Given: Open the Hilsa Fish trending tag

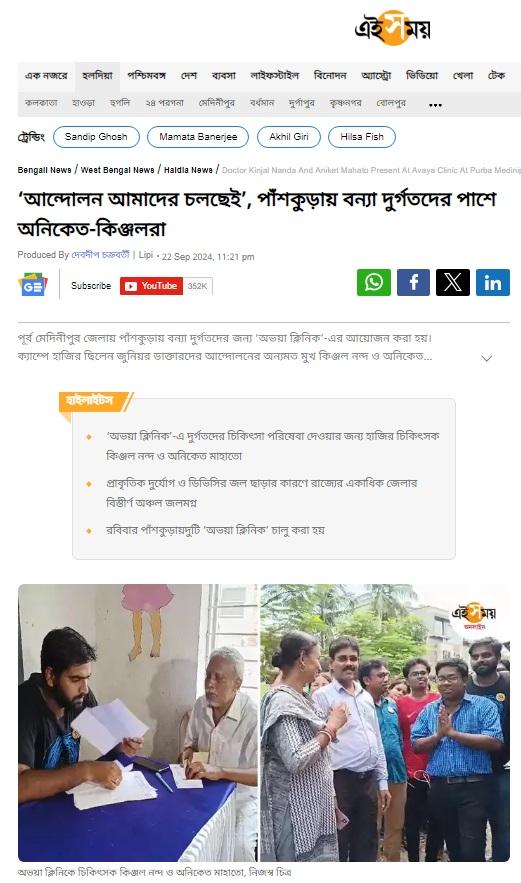Looking at the screenshot, I should pyautogui.click(x=362, y=137).
